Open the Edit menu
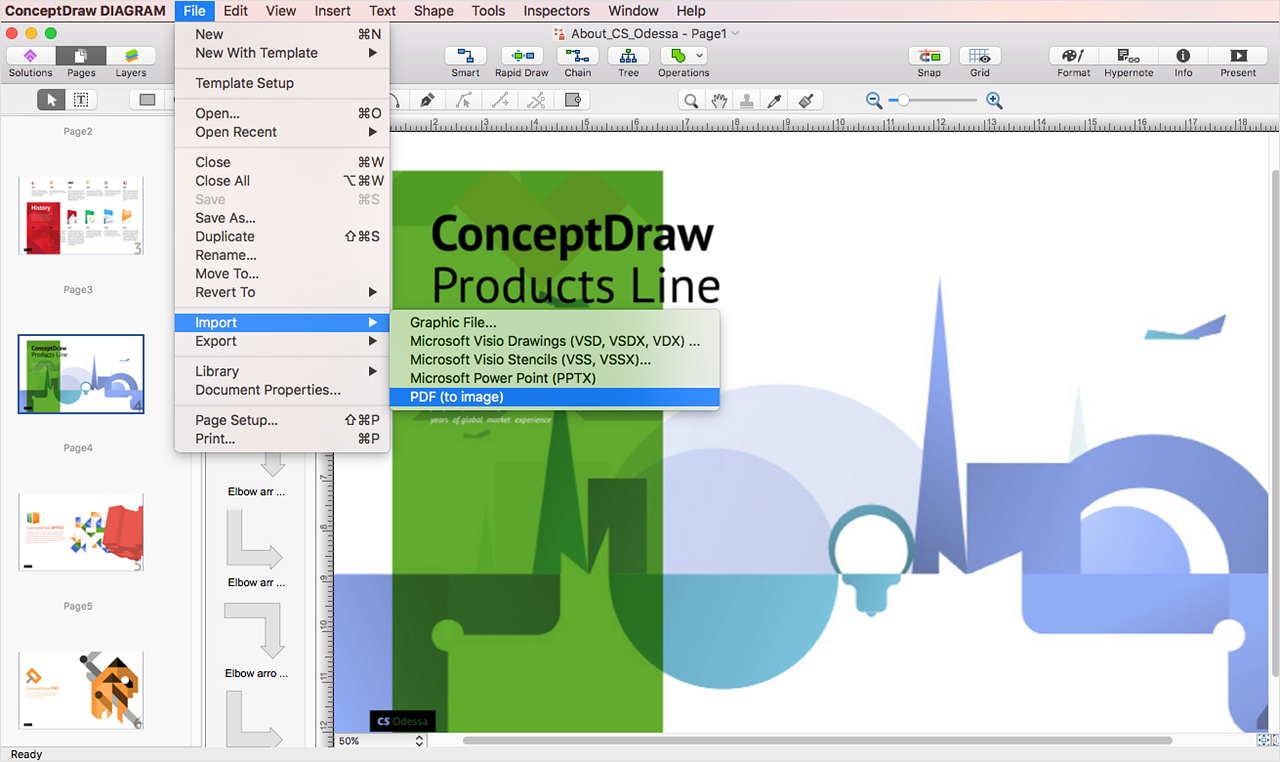This screenshot has width=1280, height=762. click(236, 11)
